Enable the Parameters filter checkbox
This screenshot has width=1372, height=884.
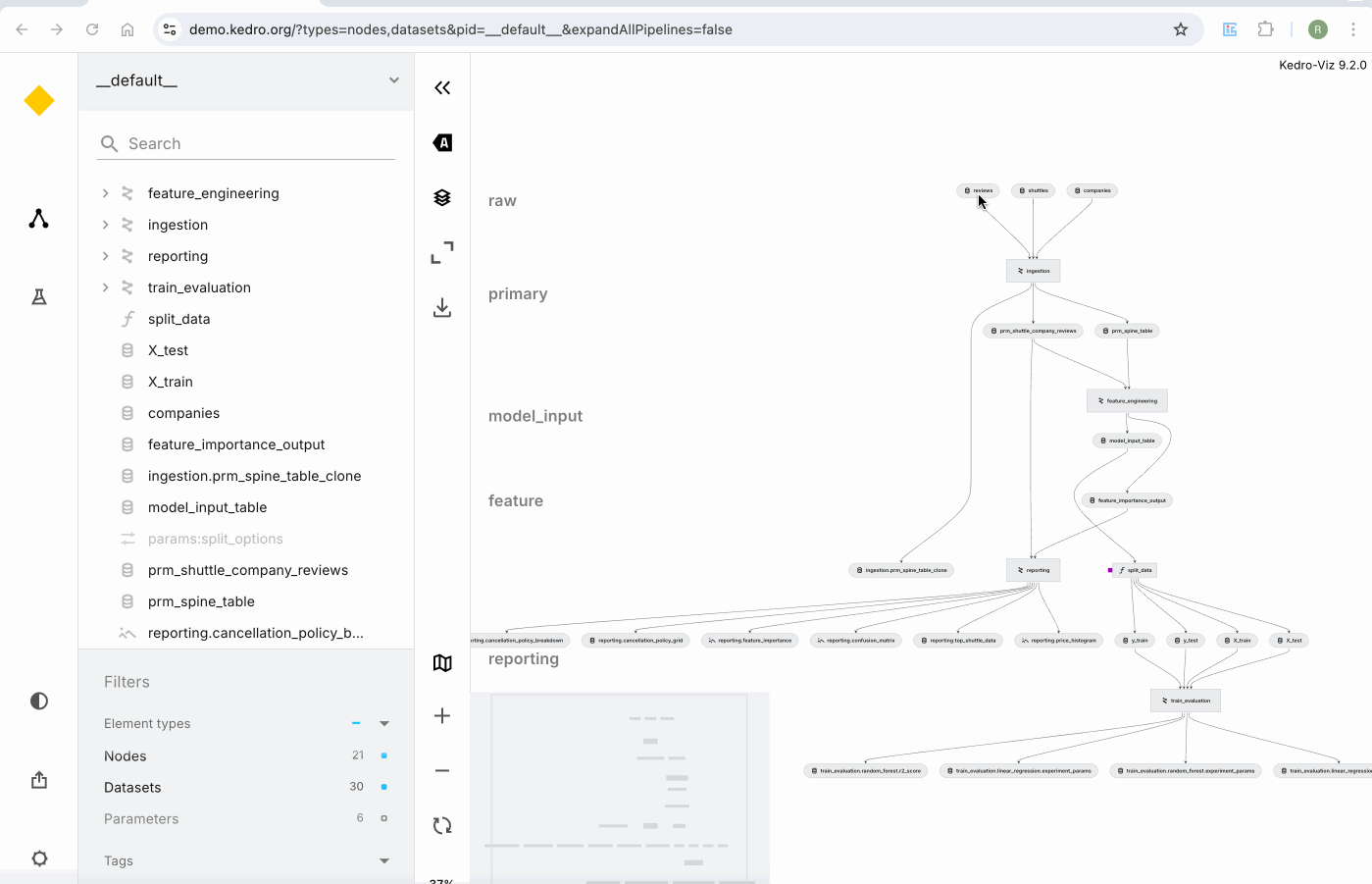click(x=383, y=818)
